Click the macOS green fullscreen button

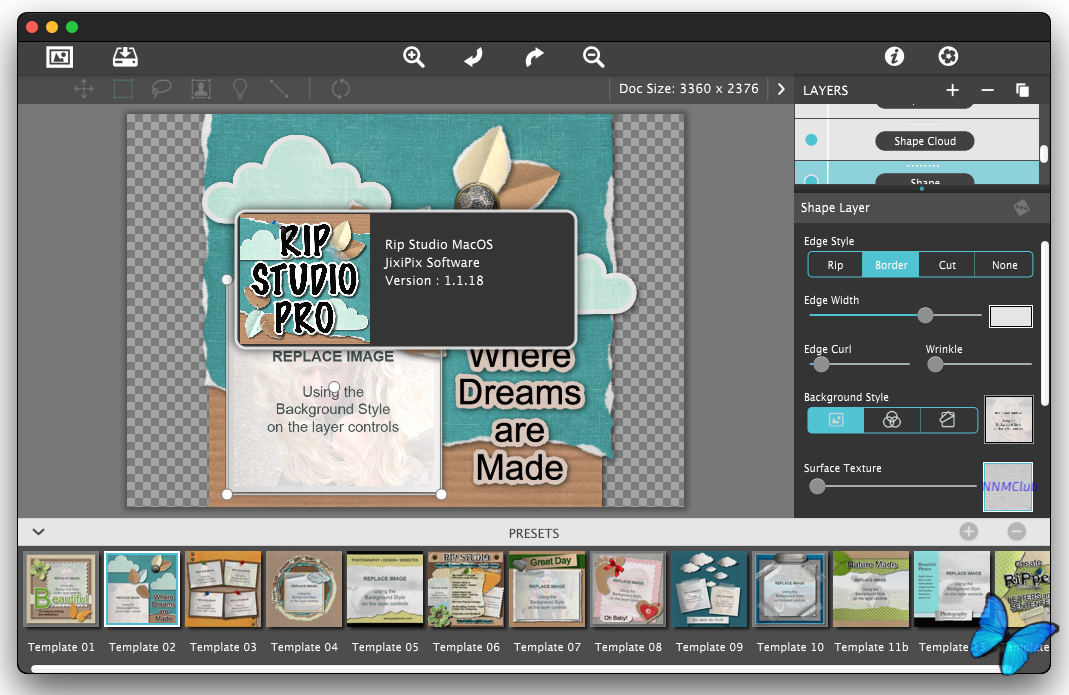72,27
